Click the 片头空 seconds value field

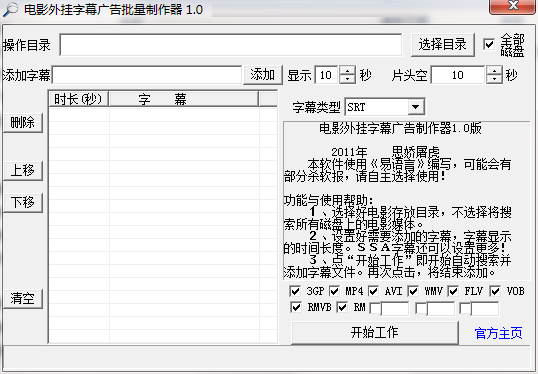tap(458, 75)
